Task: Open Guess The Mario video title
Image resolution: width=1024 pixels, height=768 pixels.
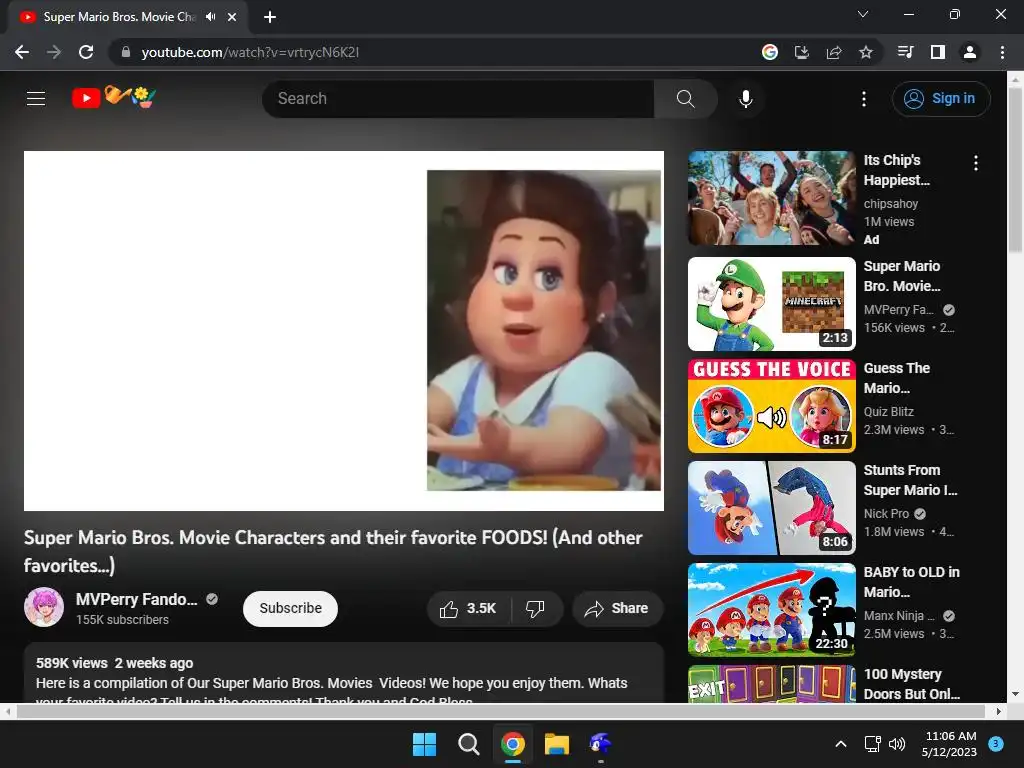Action: 897,378
